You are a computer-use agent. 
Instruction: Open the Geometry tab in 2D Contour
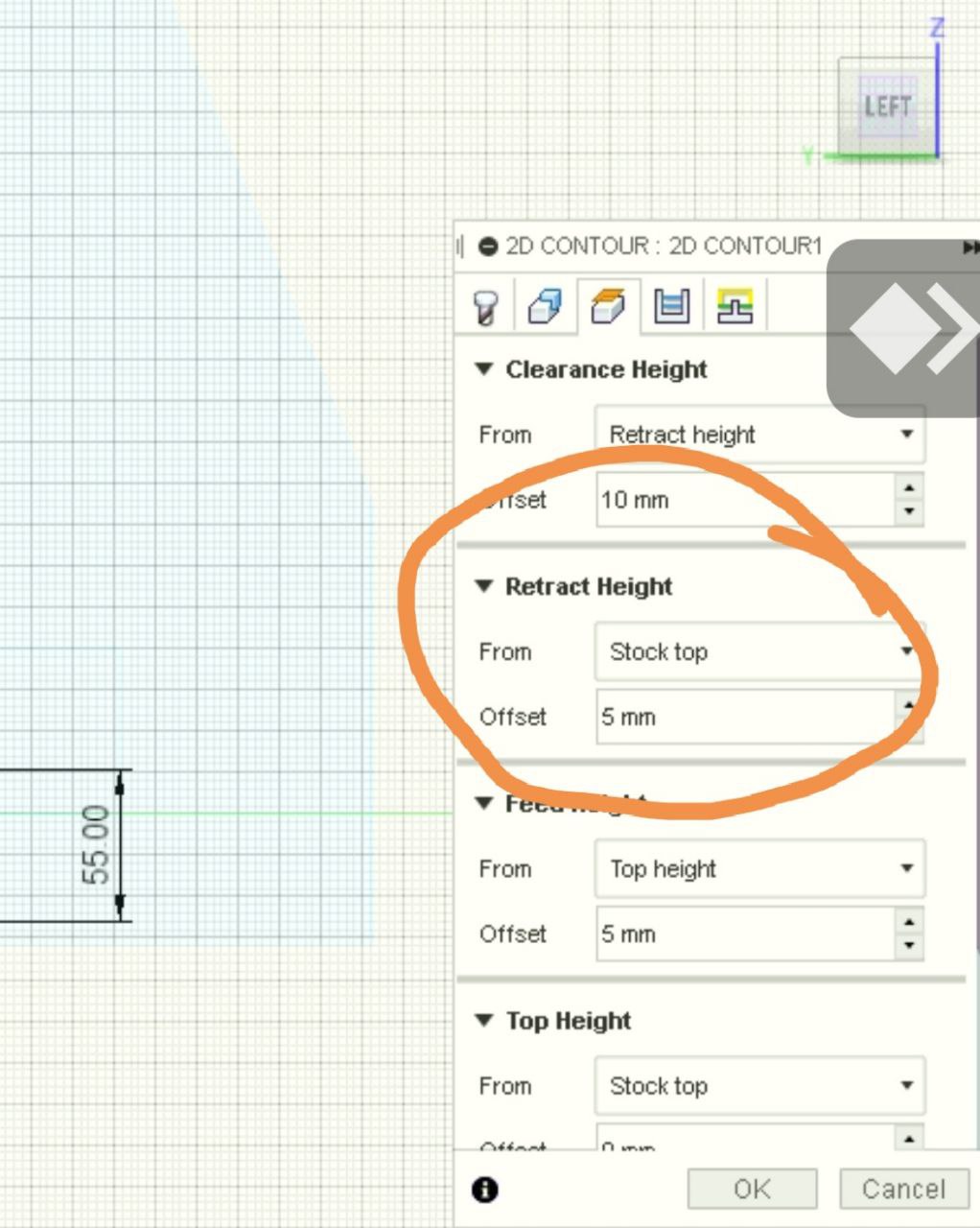click(x=546, y=307)
